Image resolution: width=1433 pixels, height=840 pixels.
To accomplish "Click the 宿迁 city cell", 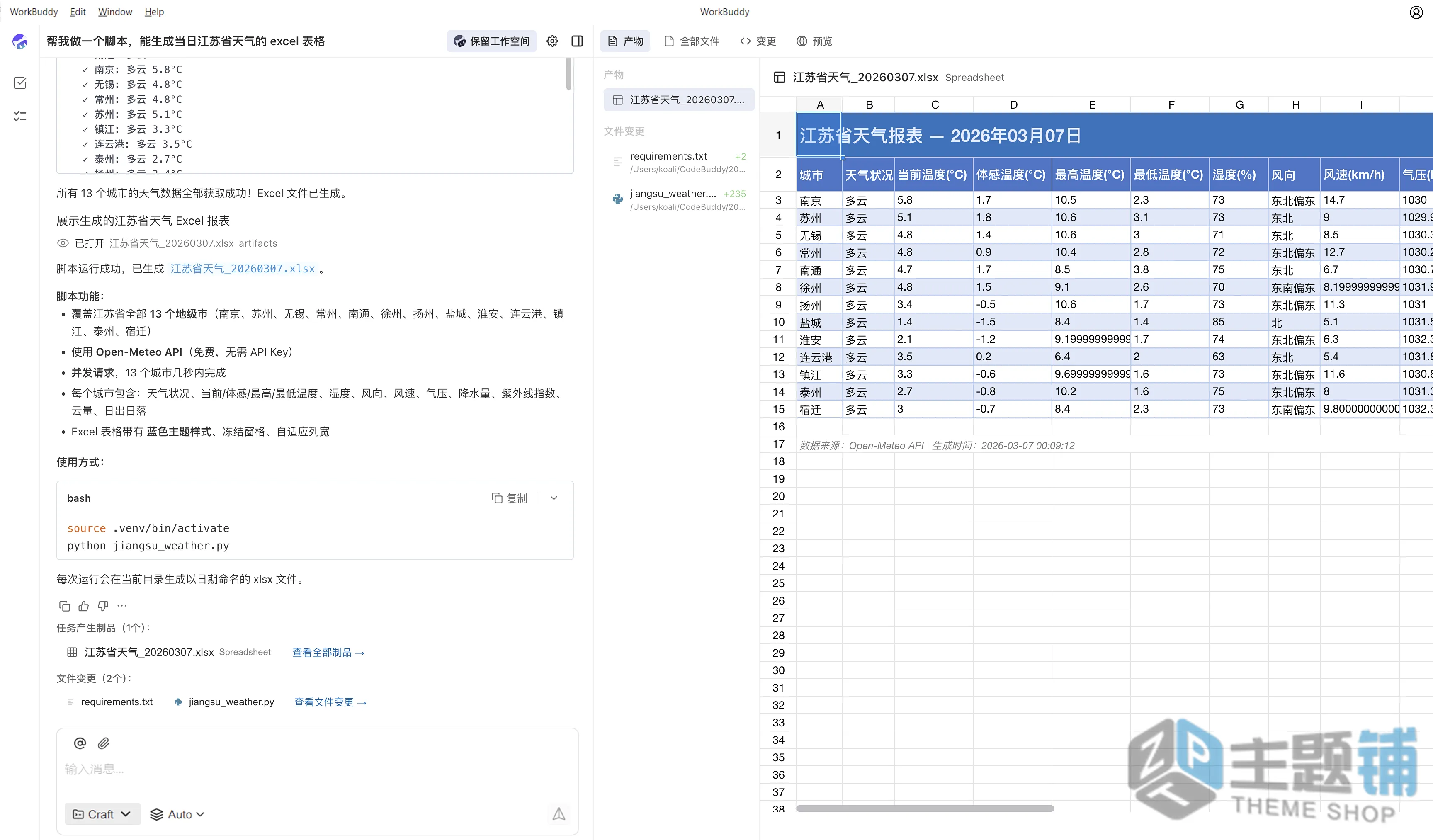I will tap(819, 410).
